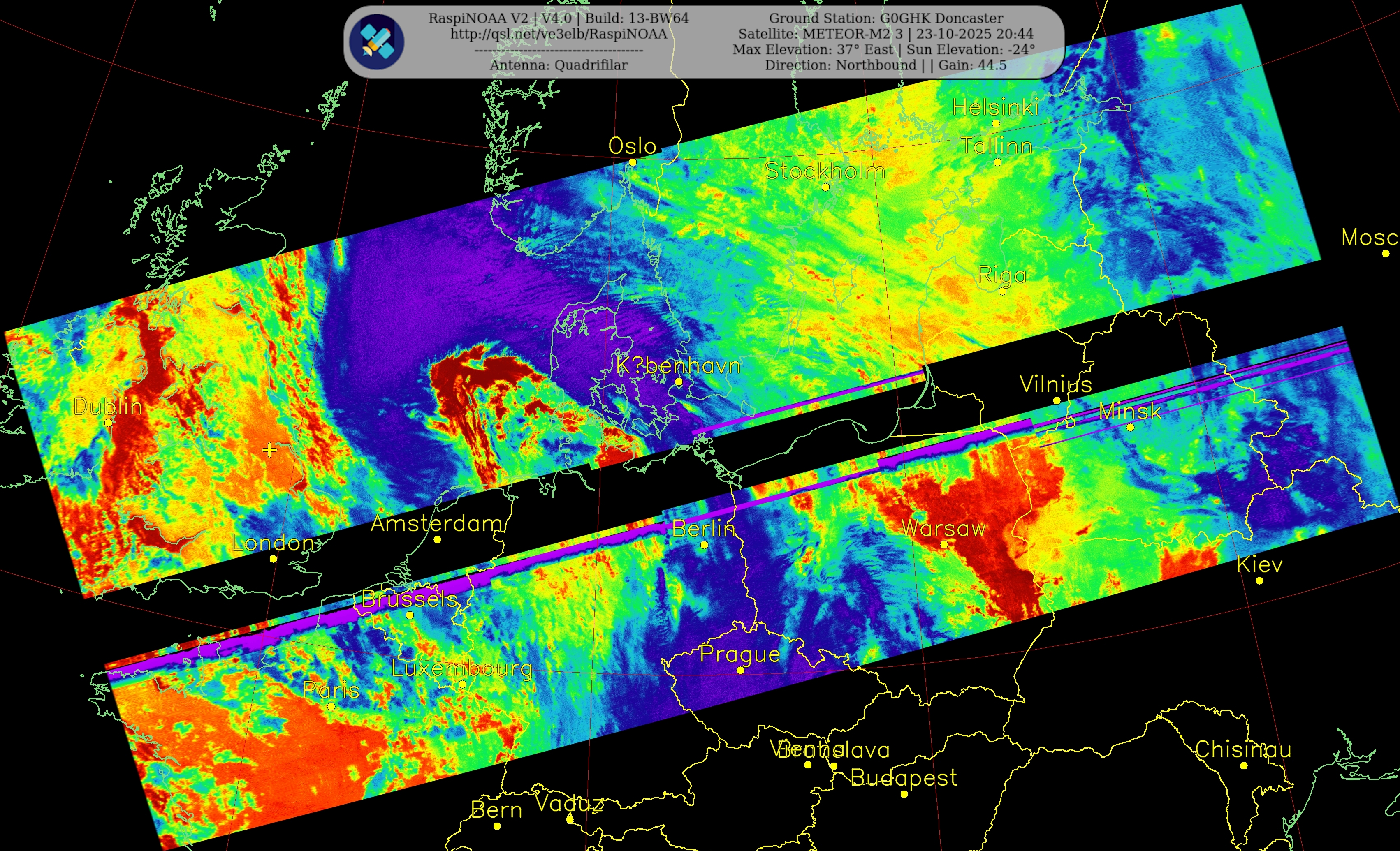Screen dimensions: 1400x851
Task: Click the Berlin city label
Action: 703,529
